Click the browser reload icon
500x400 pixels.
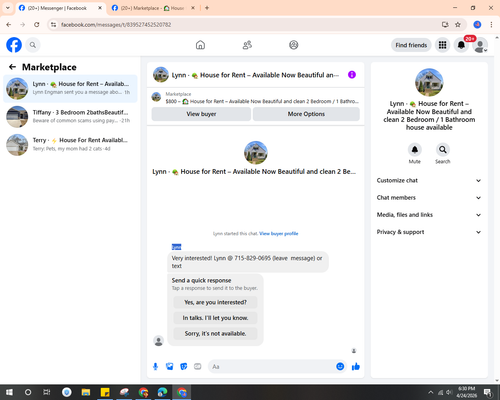click(x=37, y=25)
